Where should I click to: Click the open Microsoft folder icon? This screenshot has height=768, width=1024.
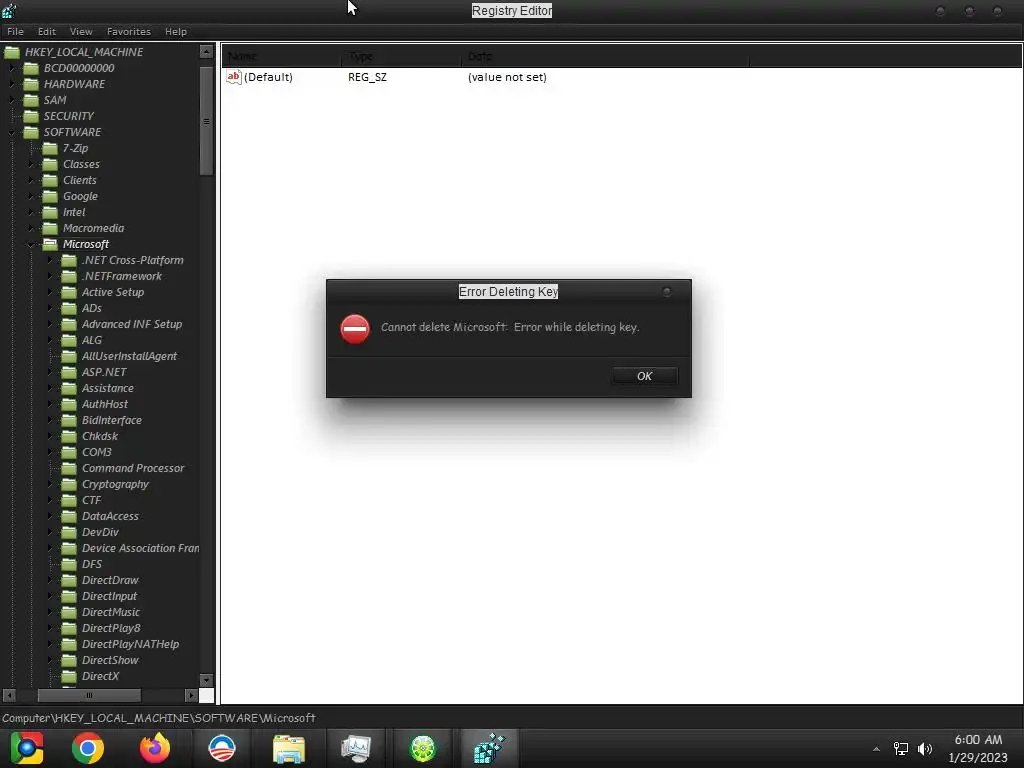point(50,244)
